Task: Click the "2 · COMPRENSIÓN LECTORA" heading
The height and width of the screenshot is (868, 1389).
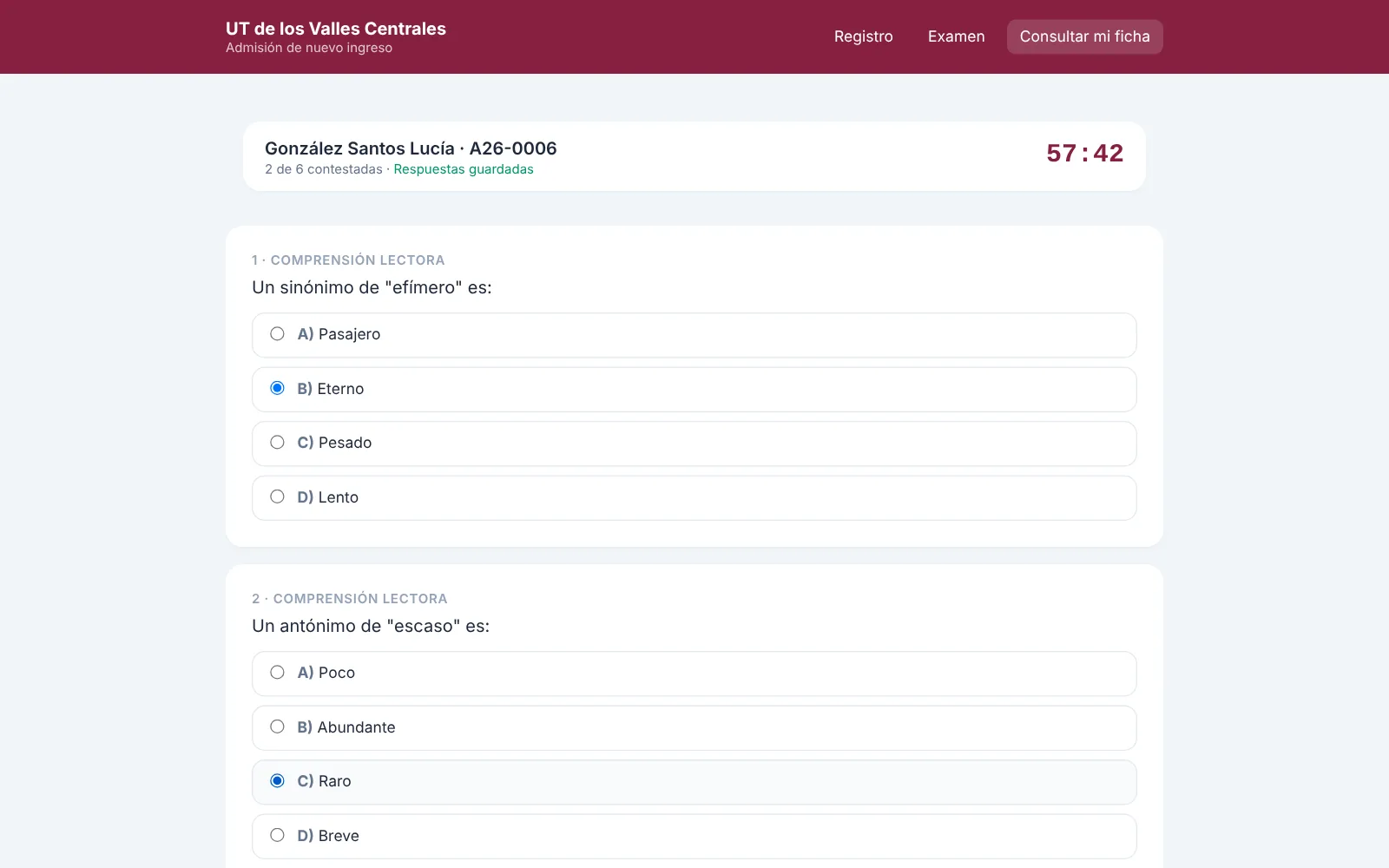Action: 350,599
